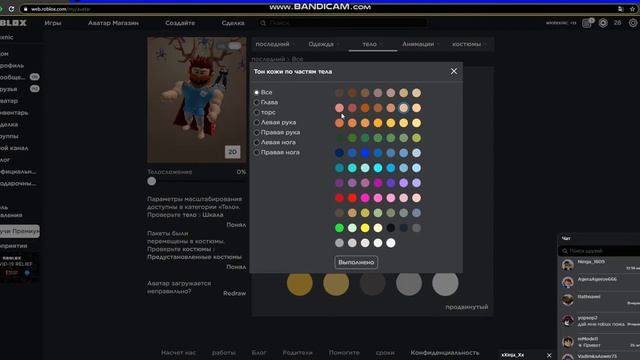640x360 pixels.
Task: Open 'Создайте' in the top navigation
Action: pos(180,23)
